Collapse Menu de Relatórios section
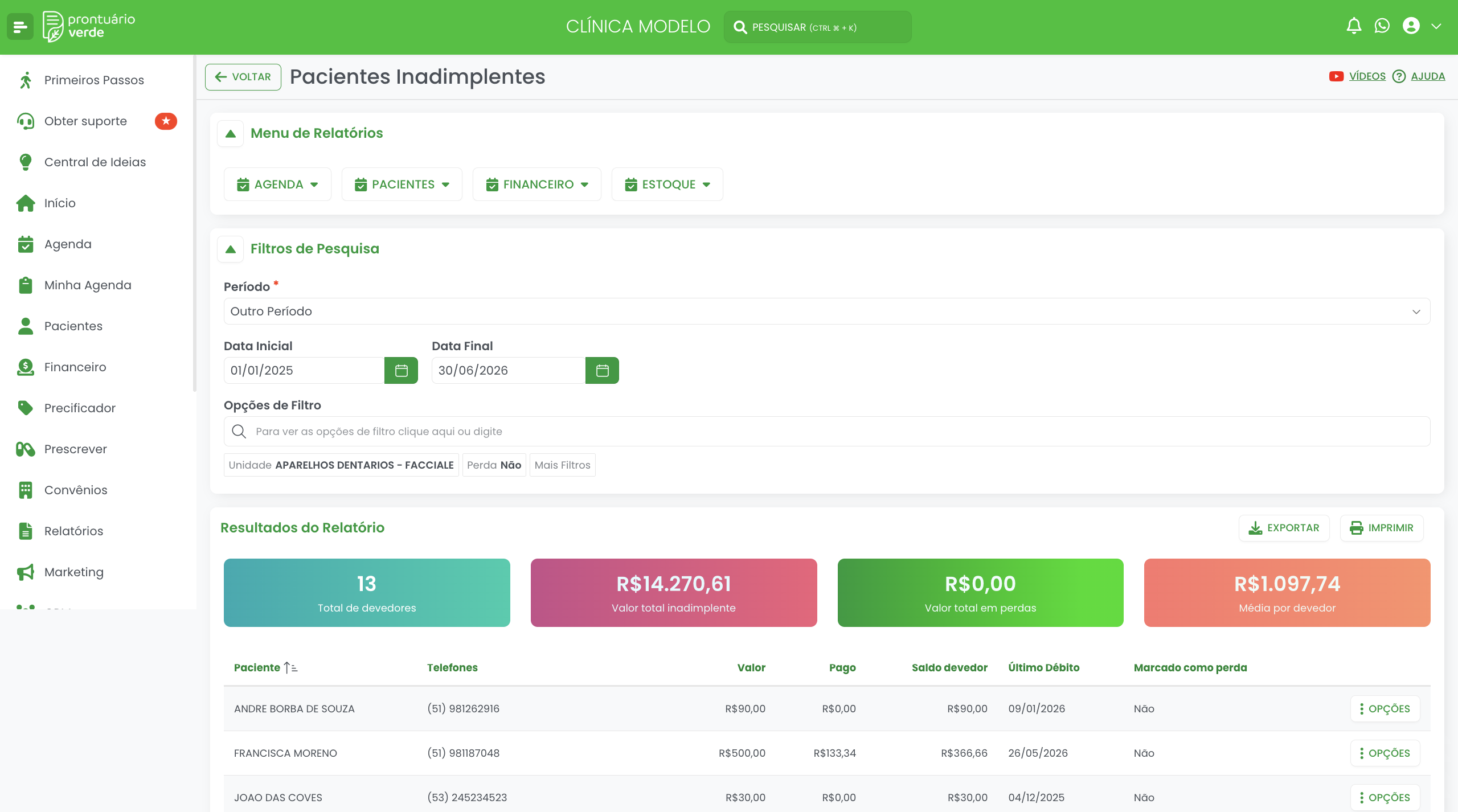The width and height of the screenshot is (1458, 812). (230, 134)
